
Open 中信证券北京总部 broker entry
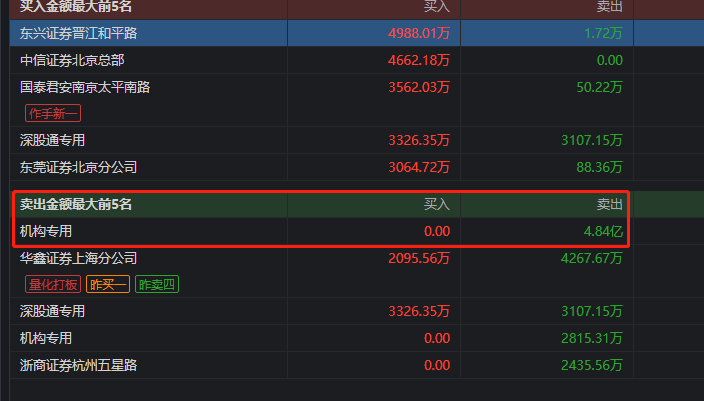coord(72,60)
